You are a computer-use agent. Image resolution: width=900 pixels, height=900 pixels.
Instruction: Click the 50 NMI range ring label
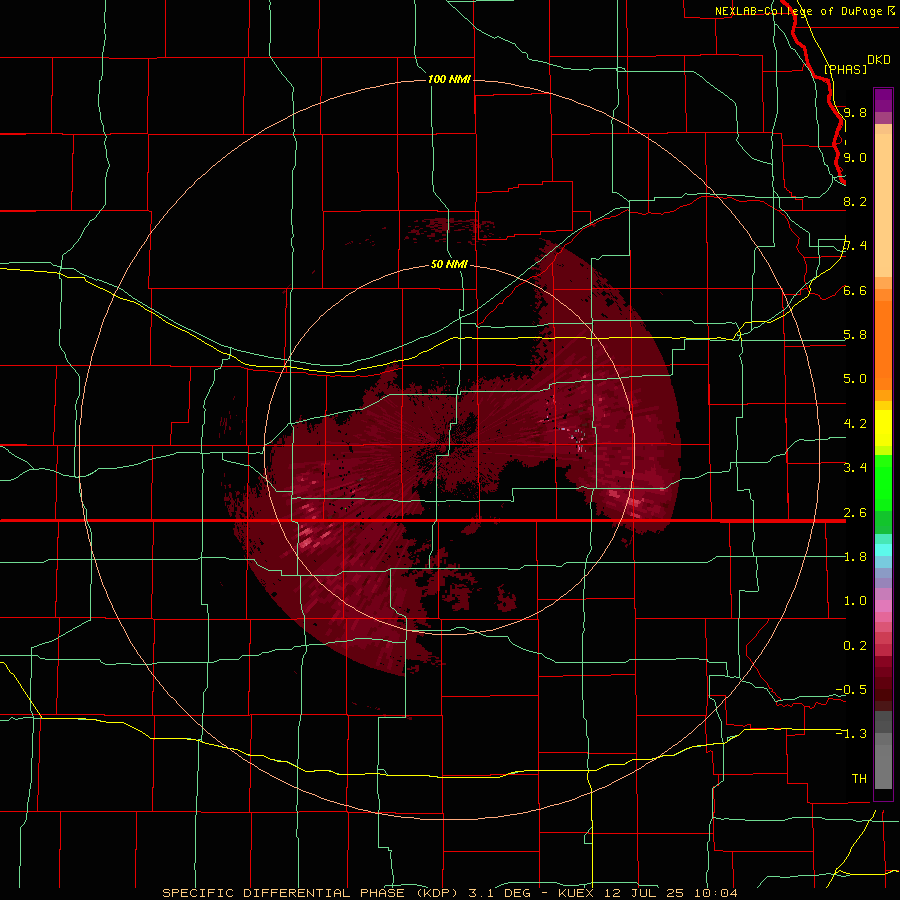449,264
